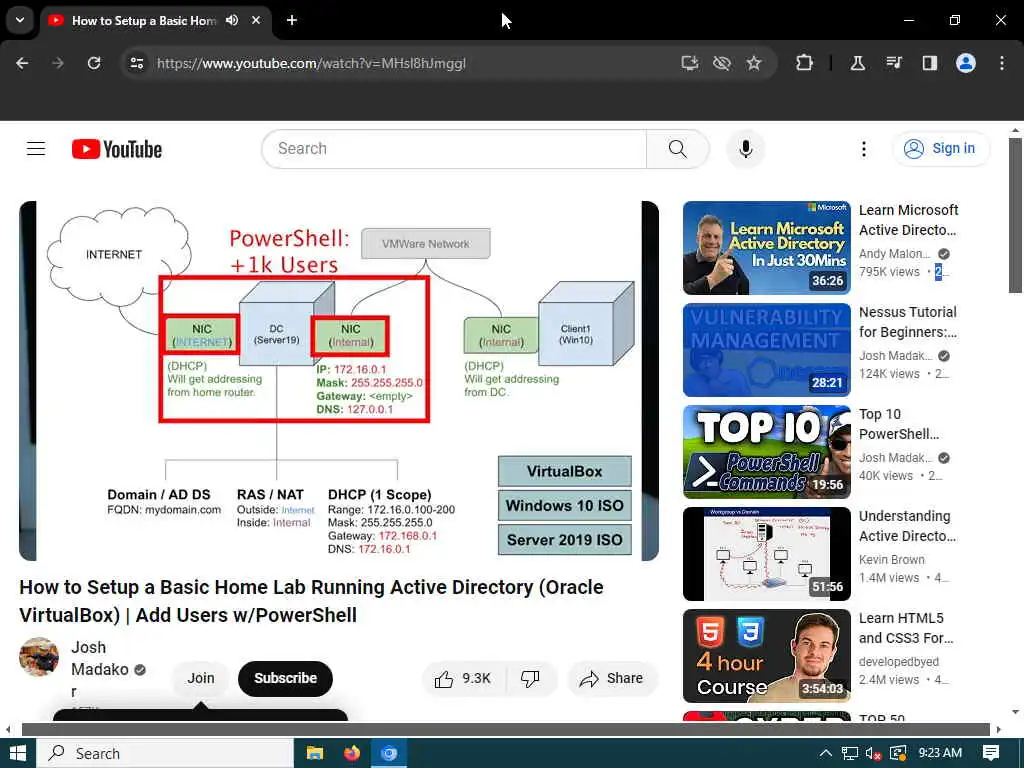Open the network status tray icon
The height and width of the screenshot is (768, 1024).
pos(850,754)
